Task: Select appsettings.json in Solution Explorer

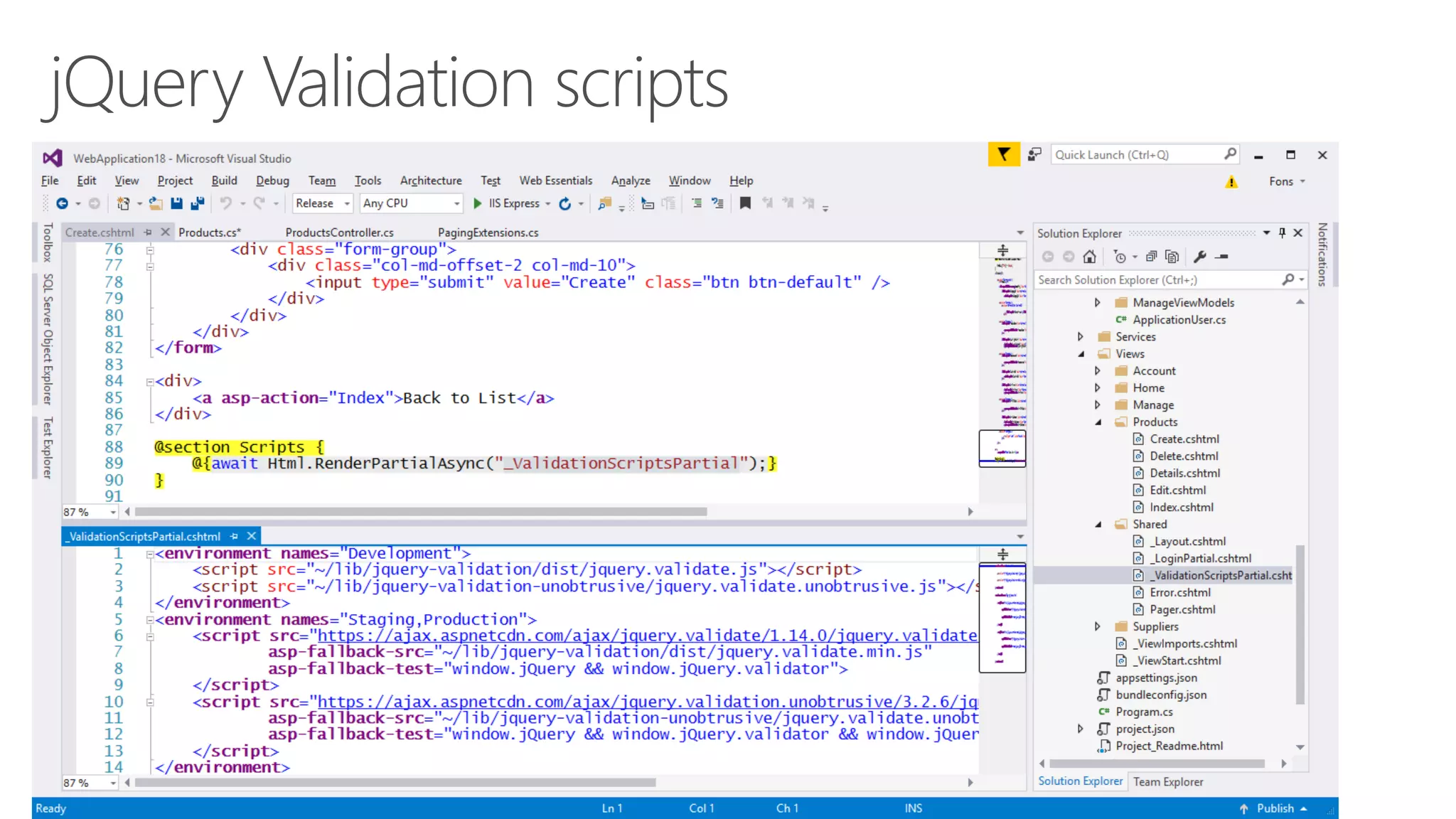Action: coord(1156,678)
